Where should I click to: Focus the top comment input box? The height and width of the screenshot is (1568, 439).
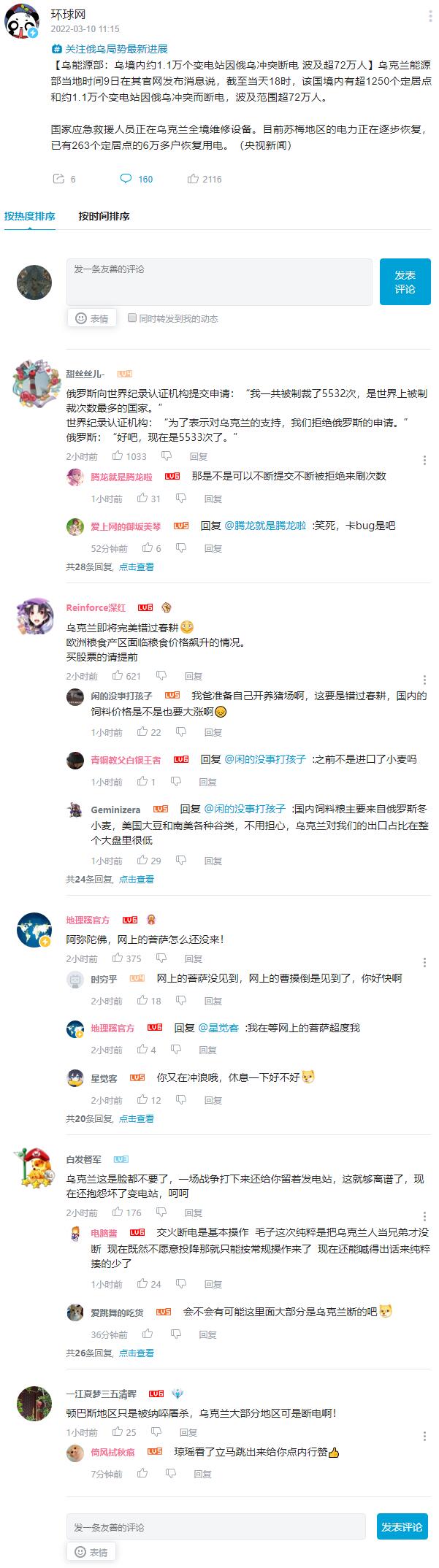219,282
